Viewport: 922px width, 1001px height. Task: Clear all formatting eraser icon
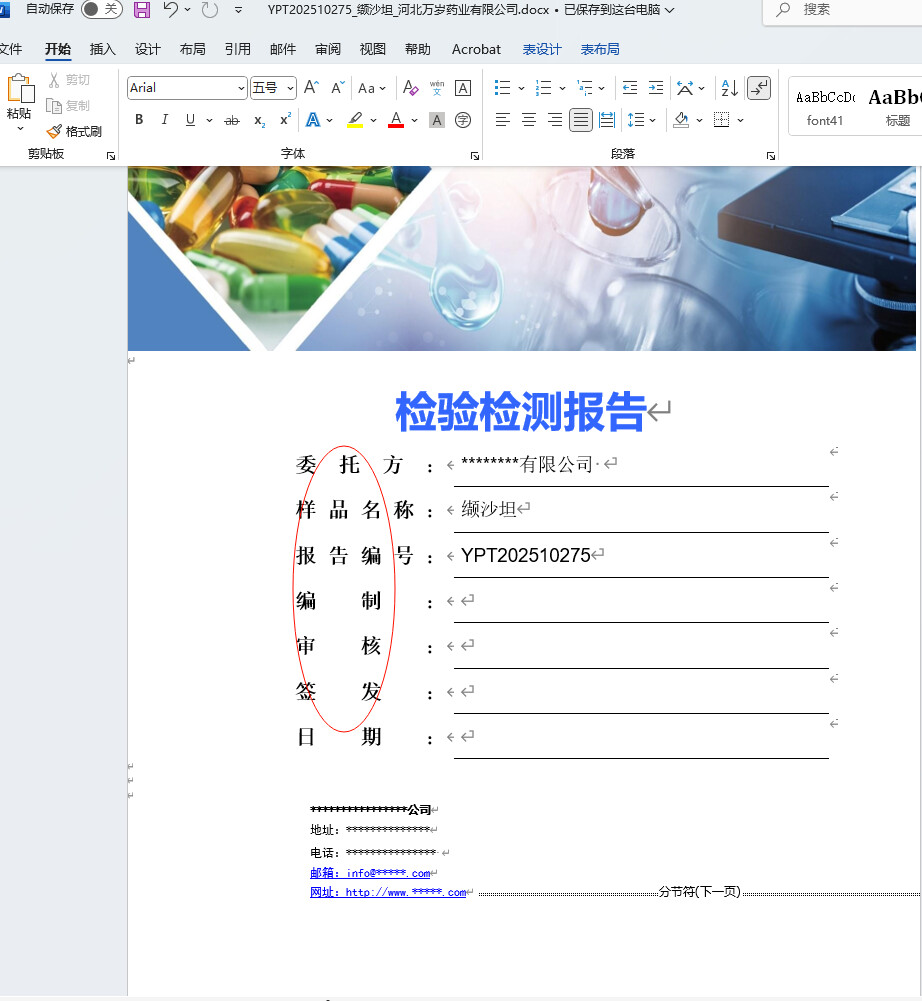pyautogui.click(x=411, y=87)
